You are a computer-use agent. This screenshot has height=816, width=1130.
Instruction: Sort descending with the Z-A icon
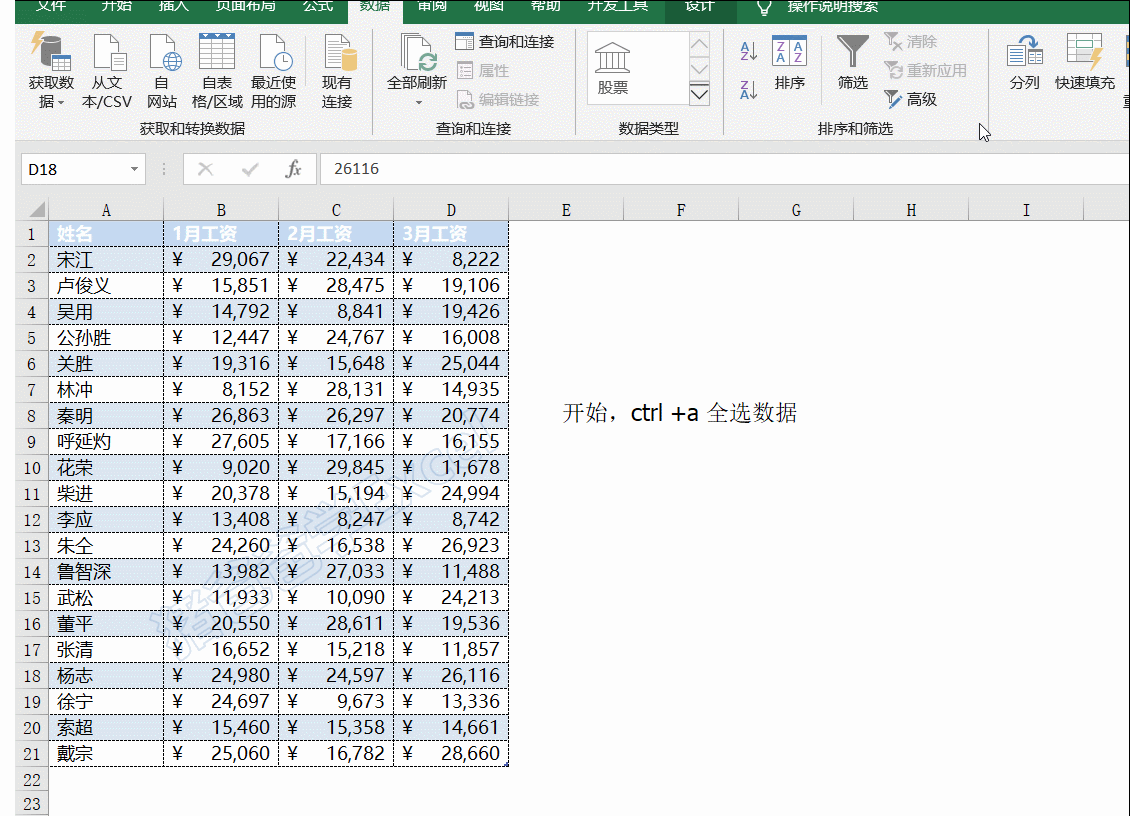coord(748,90)
